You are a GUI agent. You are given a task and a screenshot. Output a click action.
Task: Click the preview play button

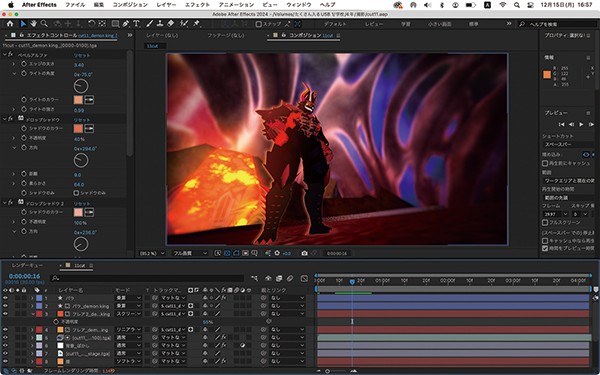click(581, 124)
